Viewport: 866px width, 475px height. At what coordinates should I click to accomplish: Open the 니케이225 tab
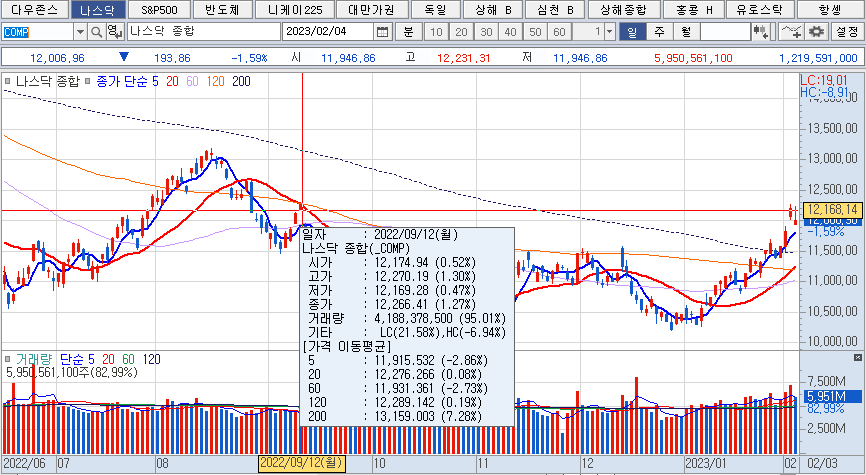point(295,9)
